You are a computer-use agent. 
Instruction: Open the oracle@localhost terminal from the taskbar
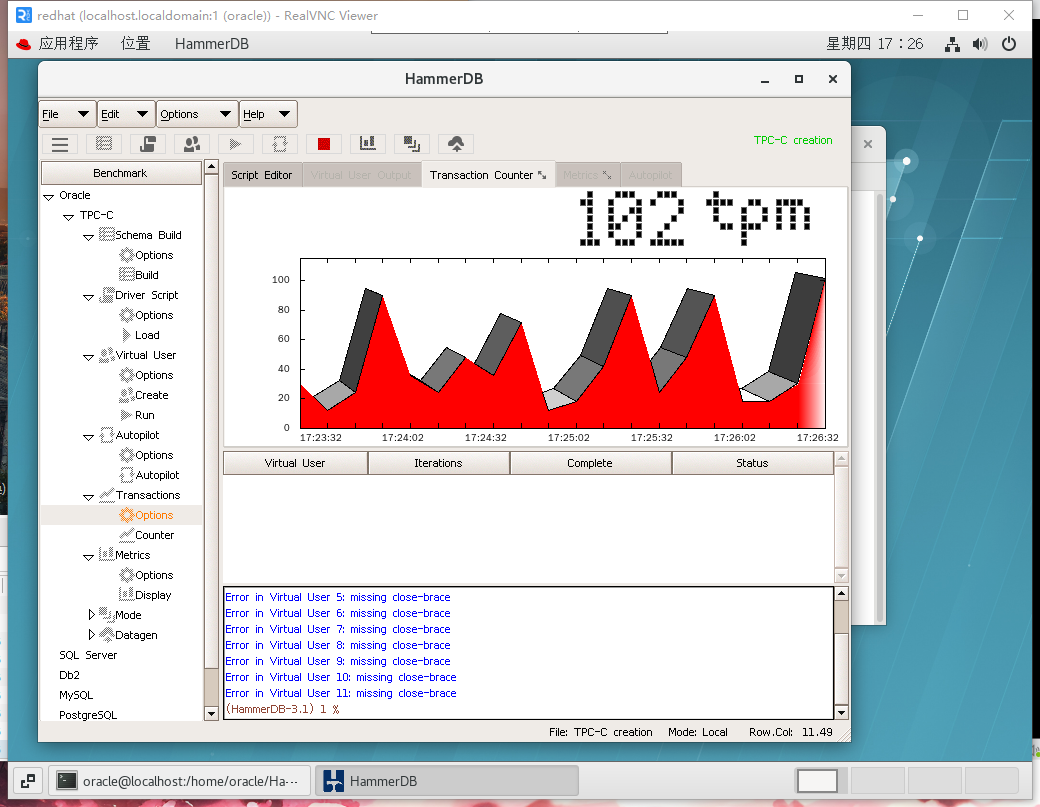(179, 781)
